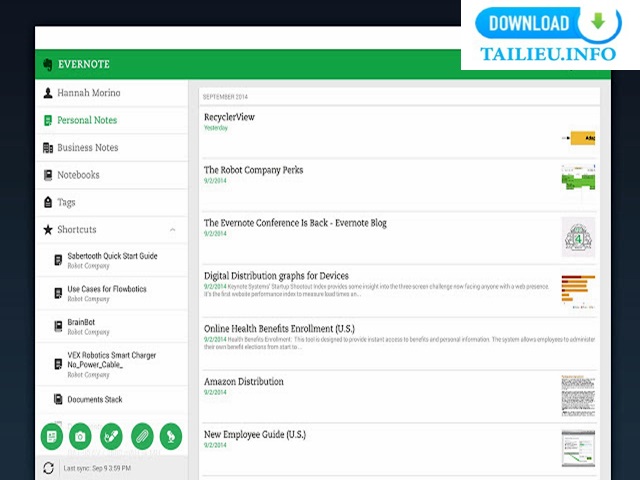Click the green download arrow icon

coord(598,21)
